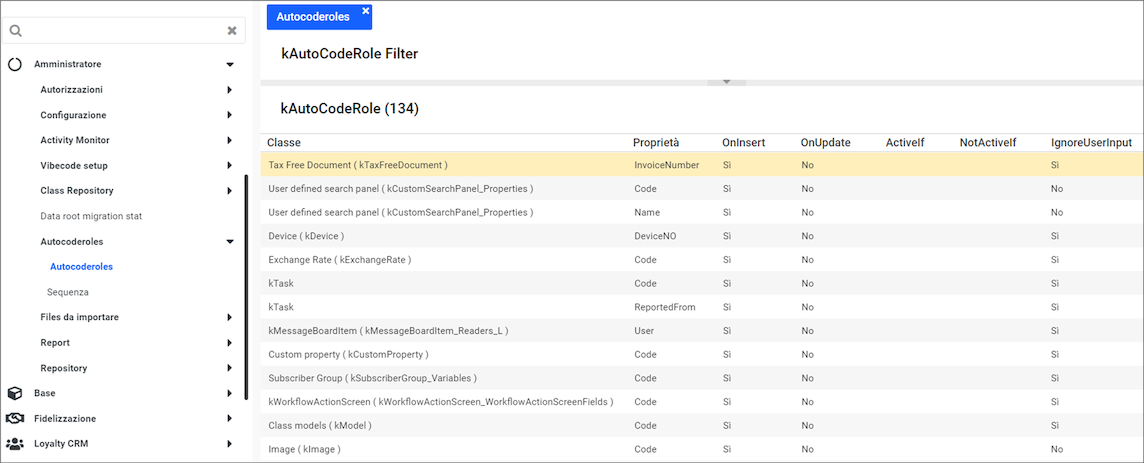Screen dimensions: 1144x463
Task: Collapse the filter panel divider arrow
Action: point(727,82)
